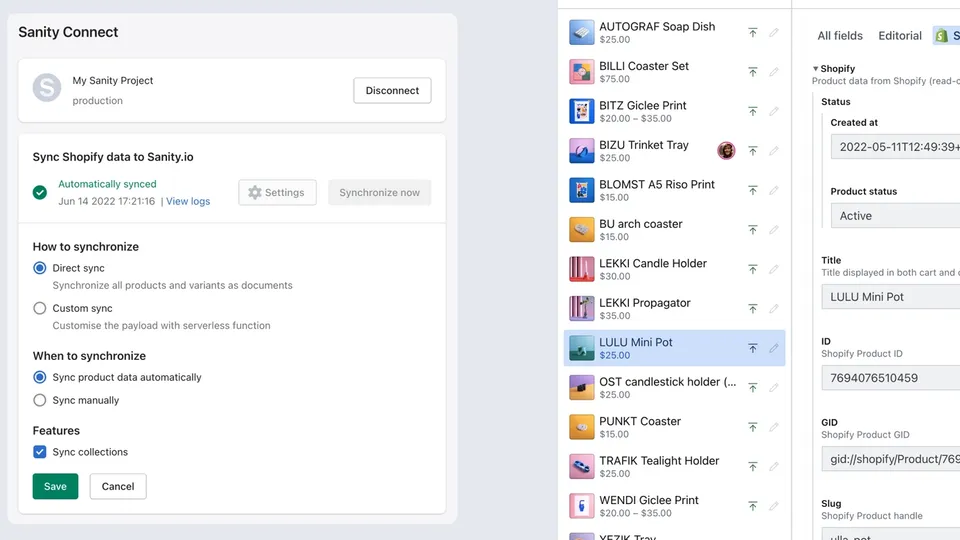The height and width of the screenshot is (540, 960).
Task: Click publish arrow icon for LEKKI Candle Holder
Action: click(x=752, y=269)
